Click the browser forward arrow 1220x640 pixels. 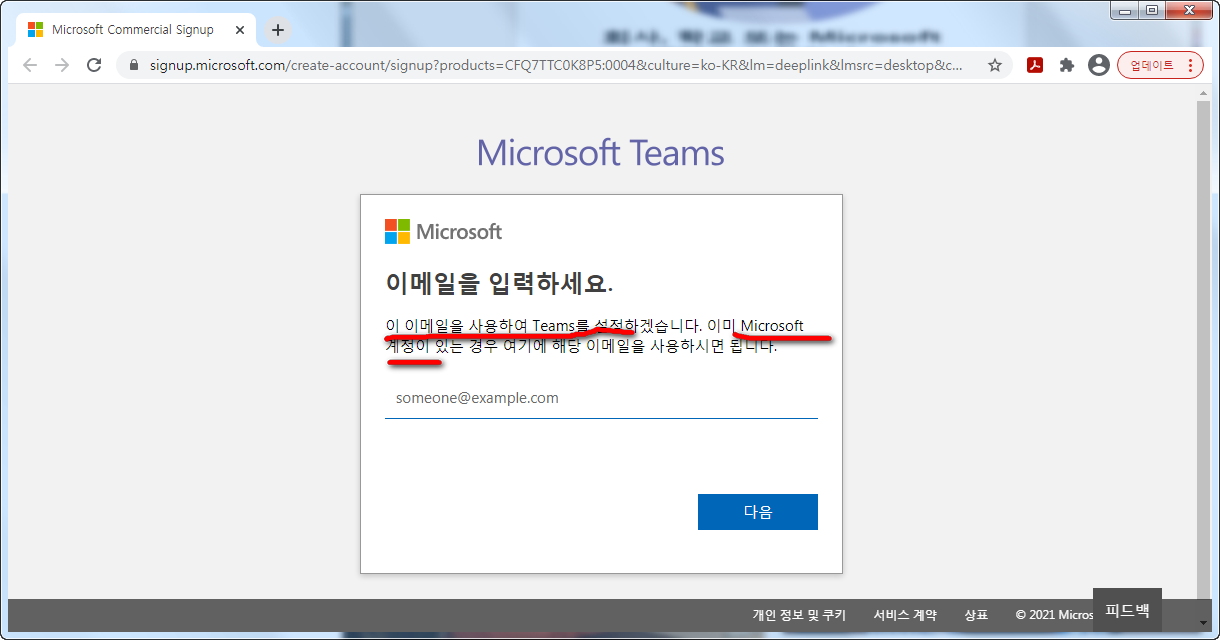tap(62, 65)
